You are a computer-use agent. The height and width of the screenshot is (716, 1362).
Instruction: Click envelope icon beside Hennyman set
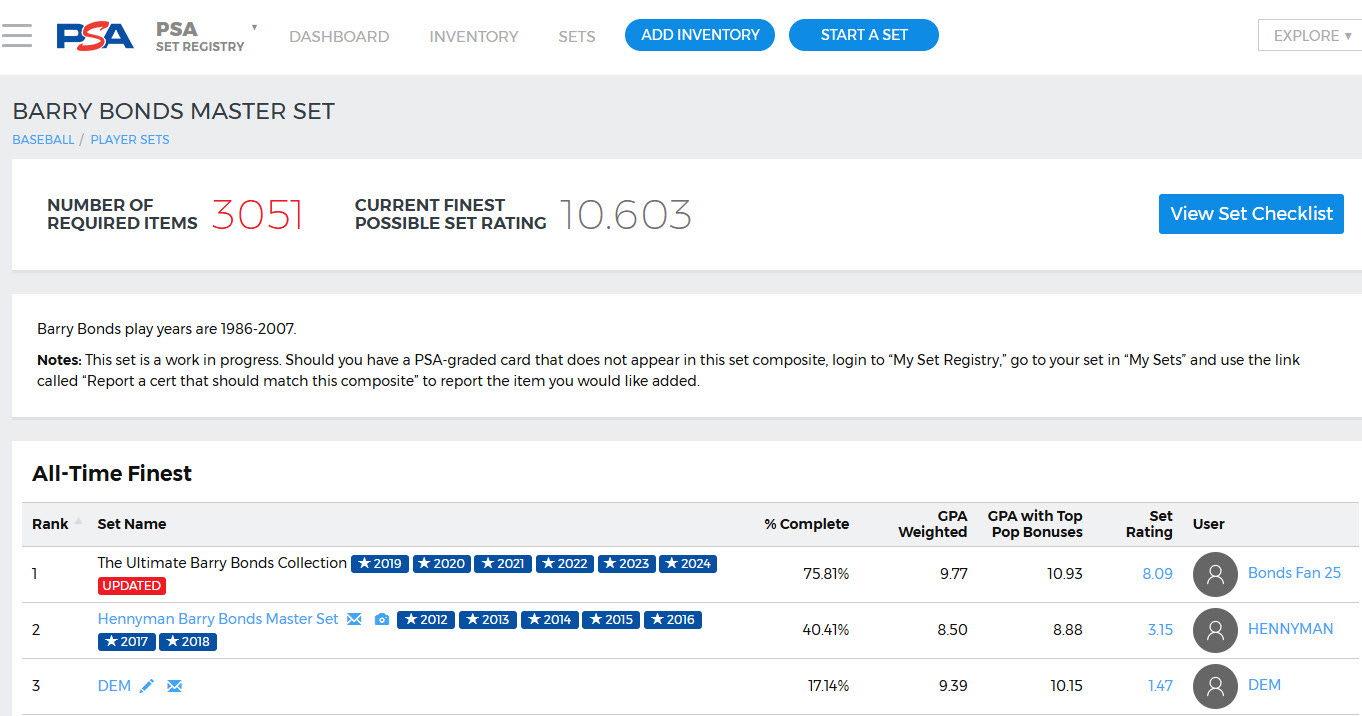coord(354,620)
